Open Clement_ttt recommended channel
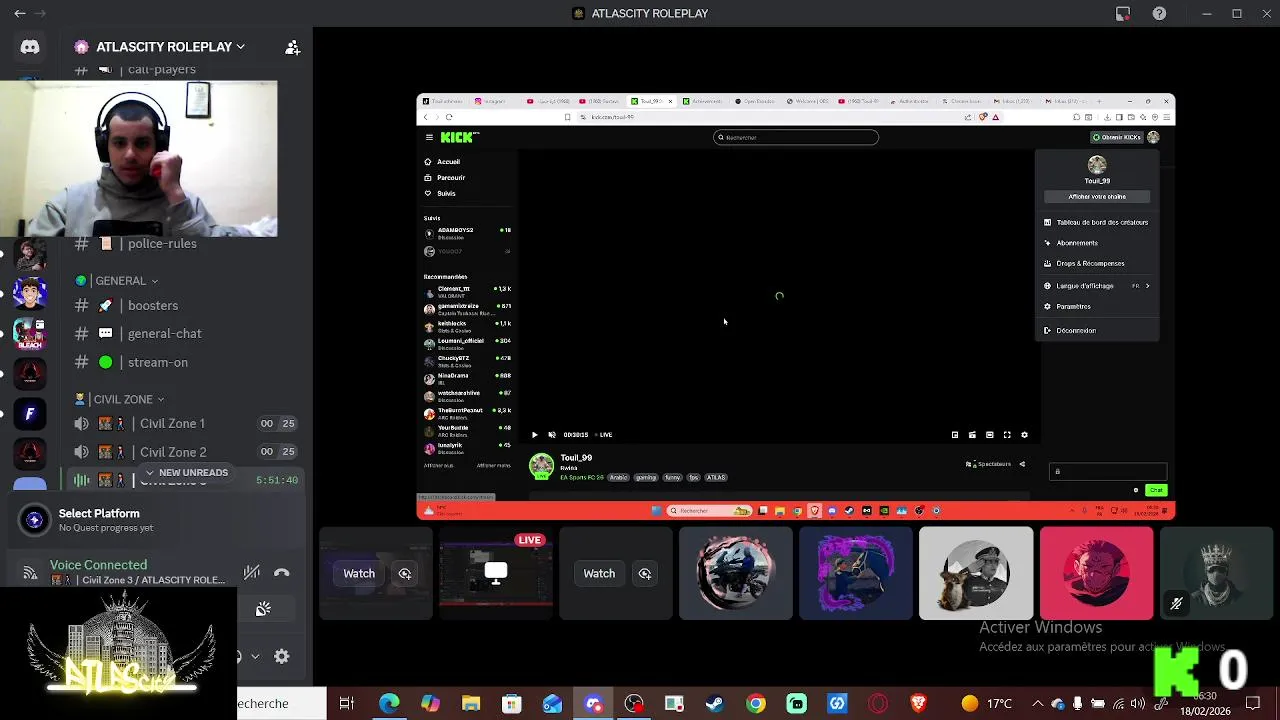Image resolution: width=1280 pixels, height=720 pixels. [x=467, y=292]
